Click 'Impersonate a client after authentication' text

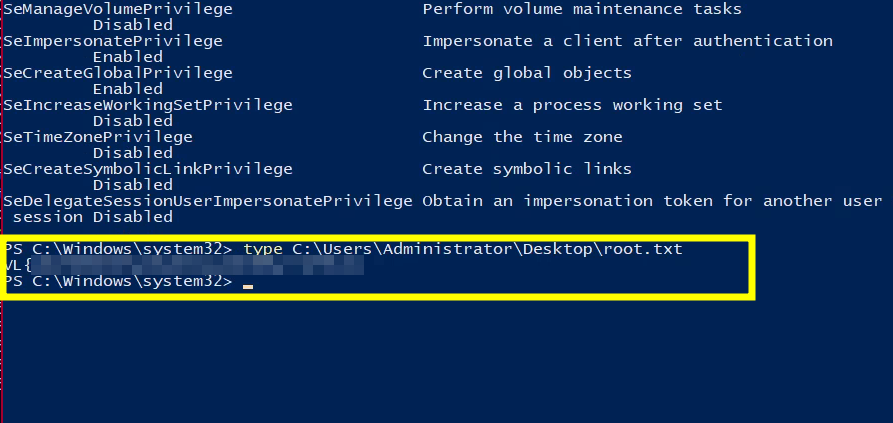[x=628, y=41]
